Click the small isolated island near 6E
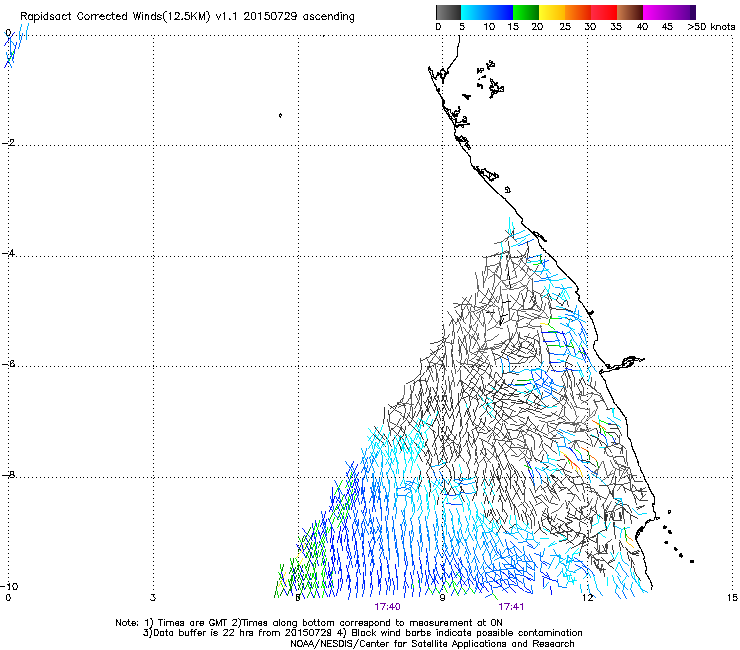740x650 pixels. (280, 115)
